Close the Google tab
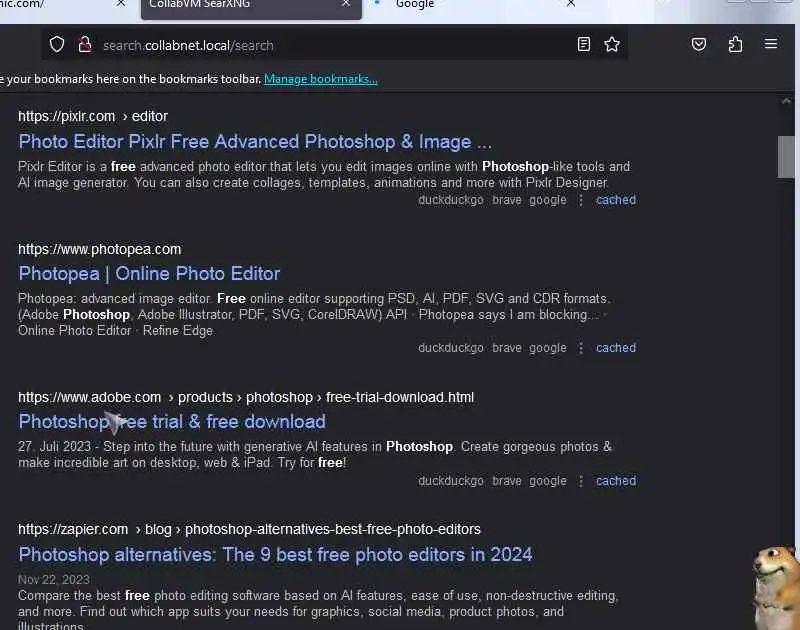The height and width of the screenshot is (630, 800). (571, 4)
